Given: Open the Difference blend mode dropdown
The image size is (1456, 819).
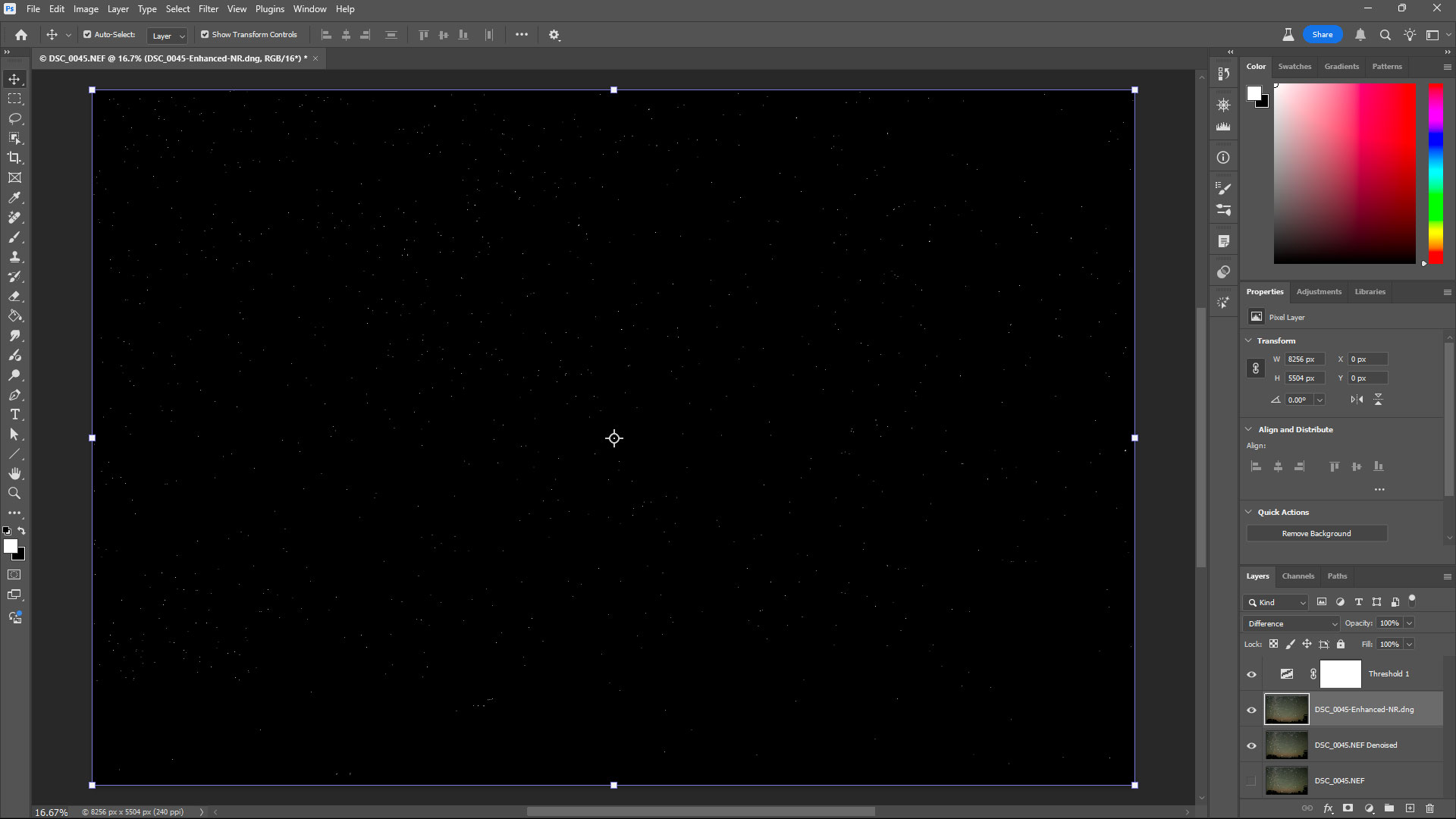Looking at the screenshot, I should click(1291, 623).
